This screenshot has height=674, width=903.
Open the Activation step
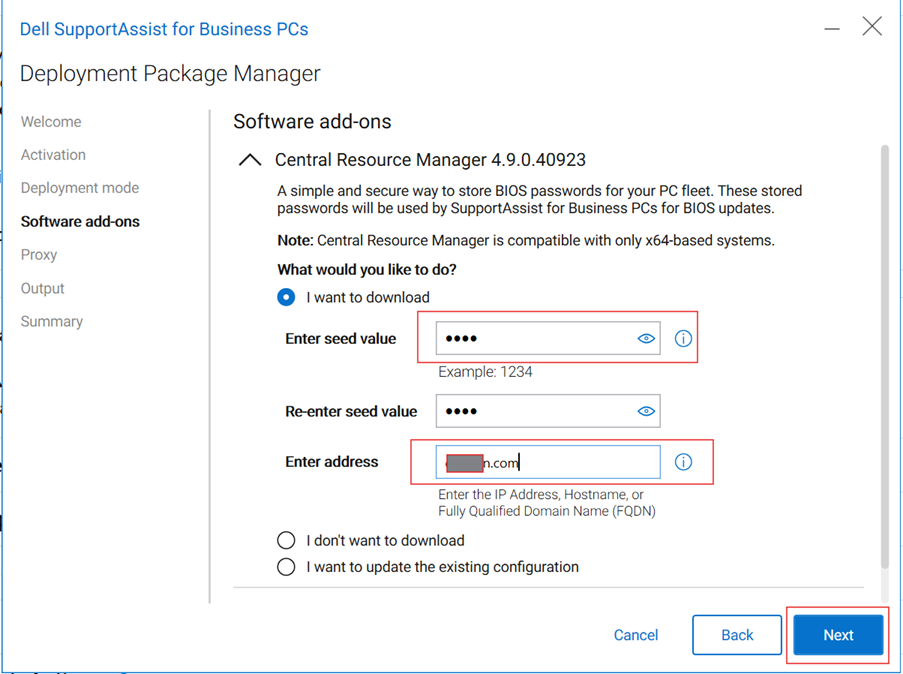click(x=53, y=154)
